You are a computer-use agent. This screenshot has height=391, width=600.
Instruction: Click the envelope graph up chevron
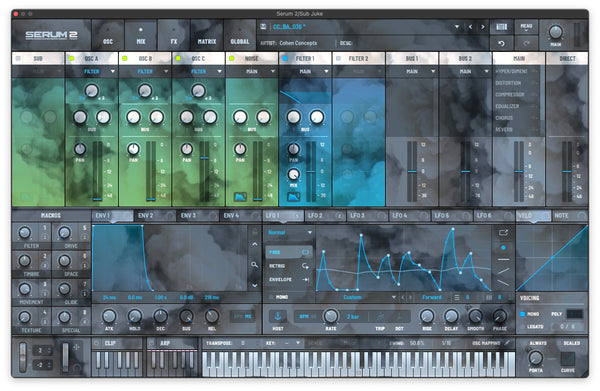point(254,244)
